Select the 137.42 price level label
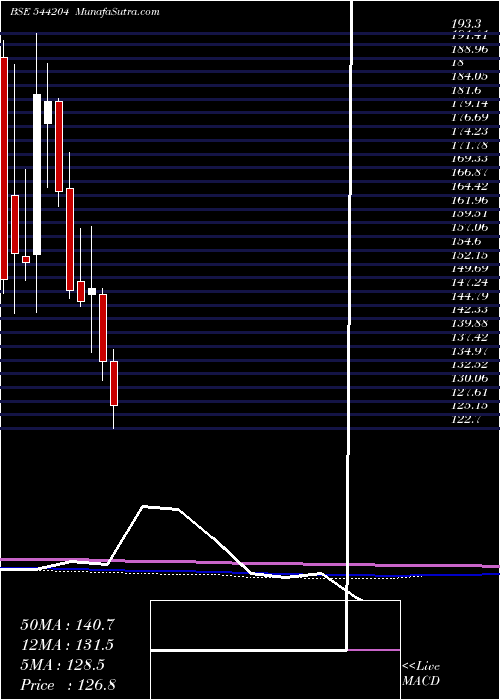 click(470, 338)
